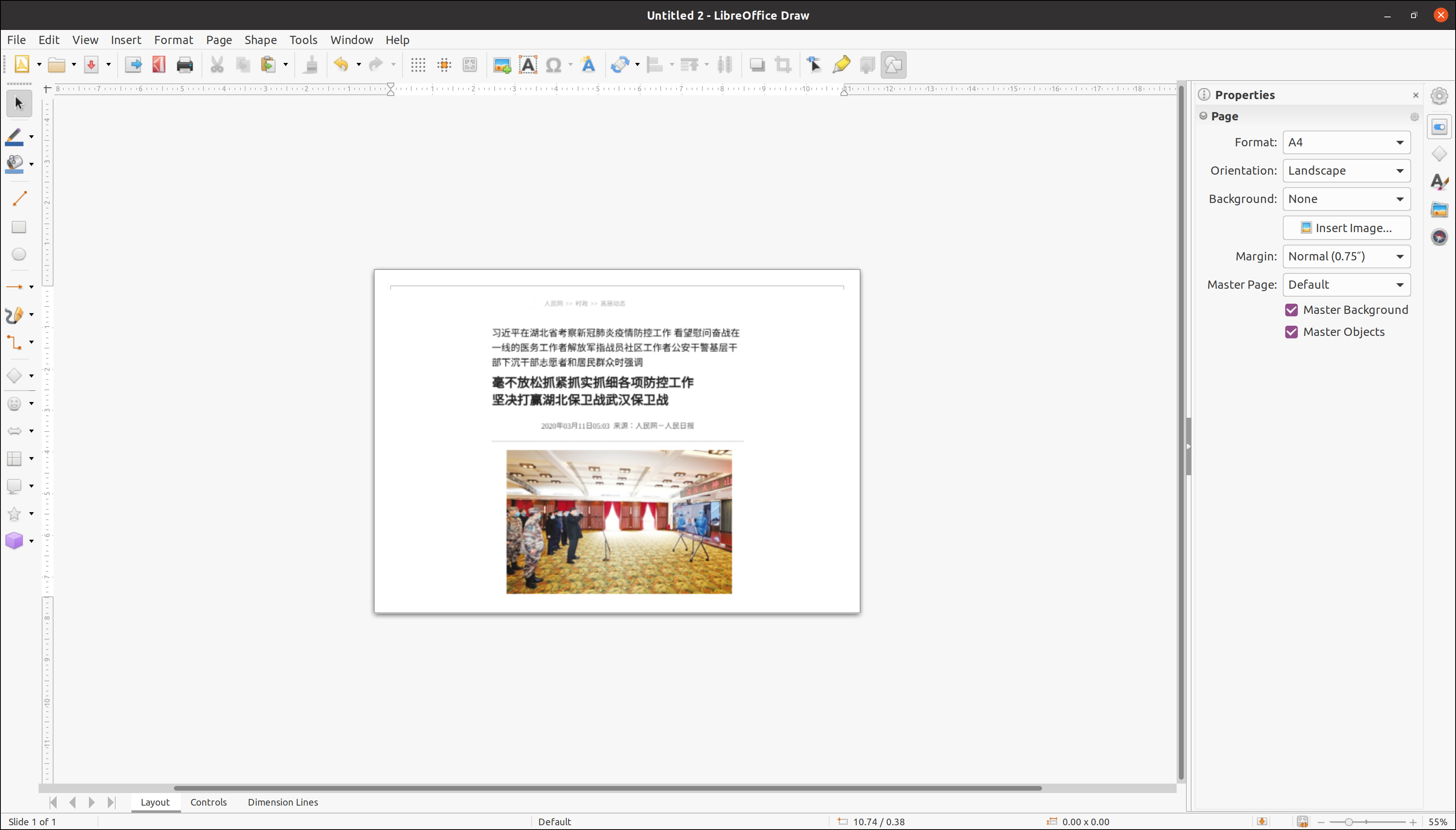The width and height of the screenshot is (1456, 830).
Task: Click the Insert Image toolbar icon
Action: tap(502, 65)
